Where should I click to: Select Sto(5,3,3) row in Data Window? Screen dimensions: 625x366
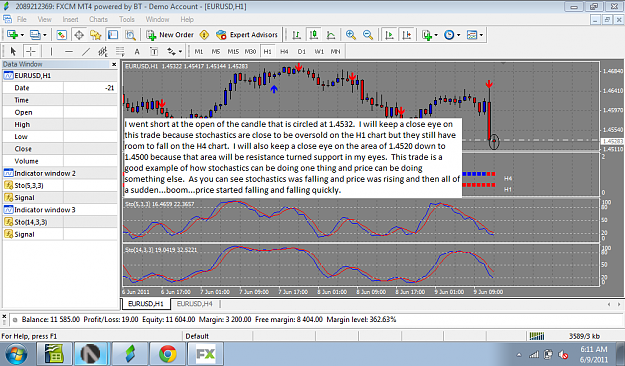coord(60,185)
